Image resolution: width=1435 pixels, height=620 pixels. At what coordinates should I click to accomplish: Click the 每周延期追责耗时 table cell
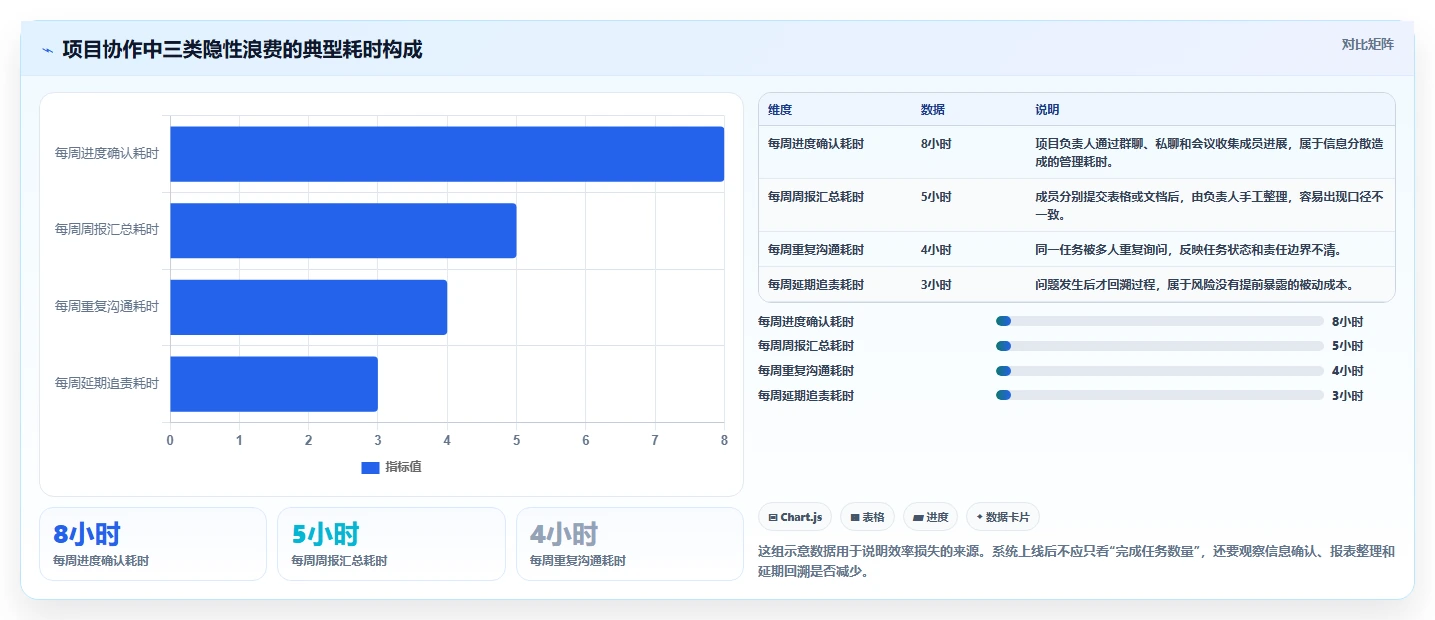[x=816, y=285]
